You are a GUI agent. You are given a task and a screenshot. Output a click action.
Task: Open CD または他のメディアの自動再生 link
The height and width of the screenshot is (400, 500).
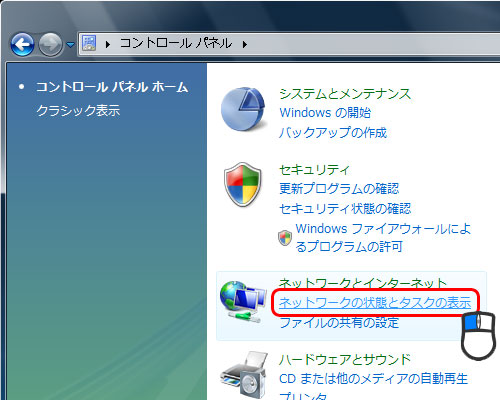pos(374,379)
